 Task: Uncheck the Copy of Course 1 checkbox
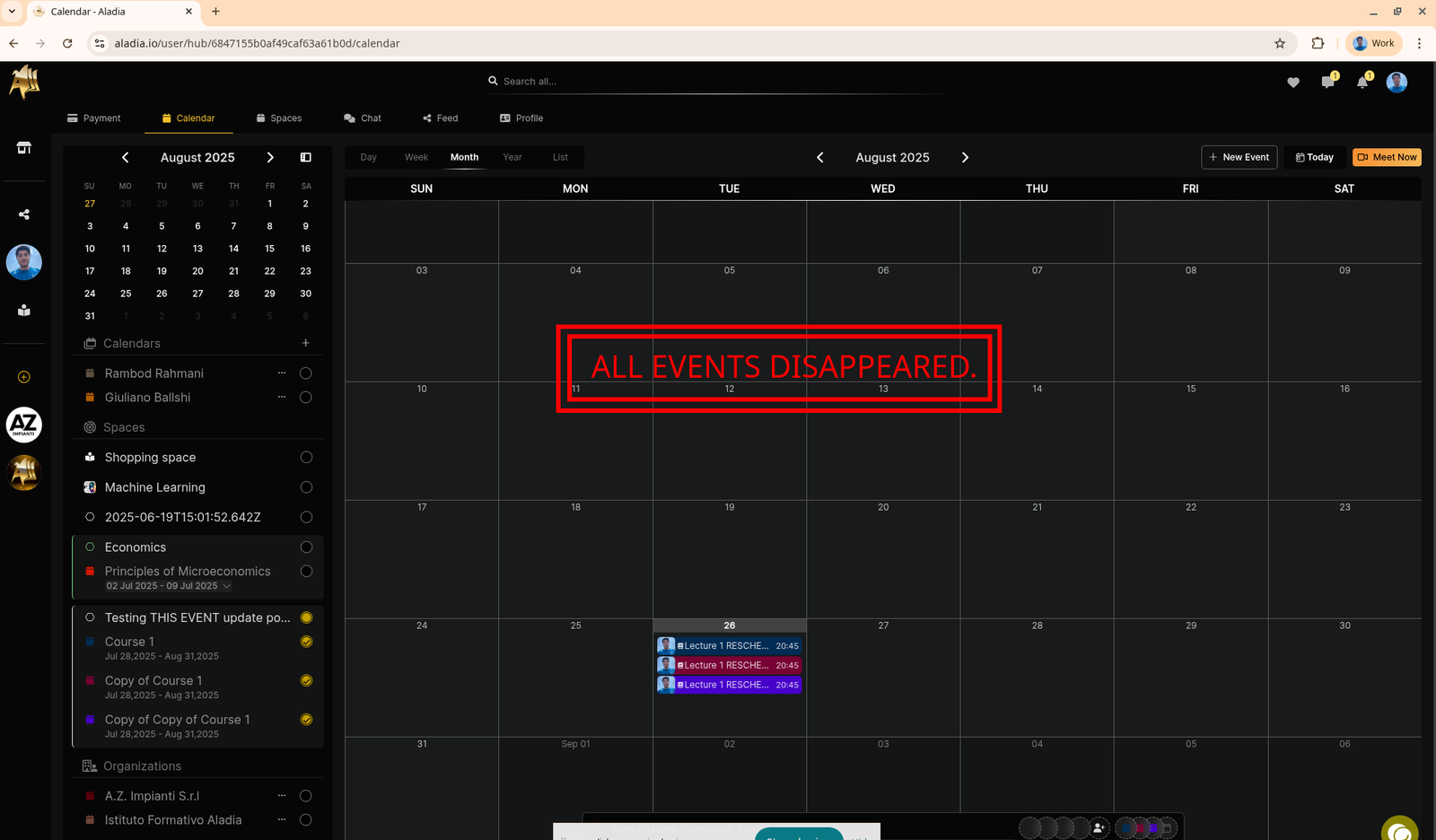[x=306, y=680]
